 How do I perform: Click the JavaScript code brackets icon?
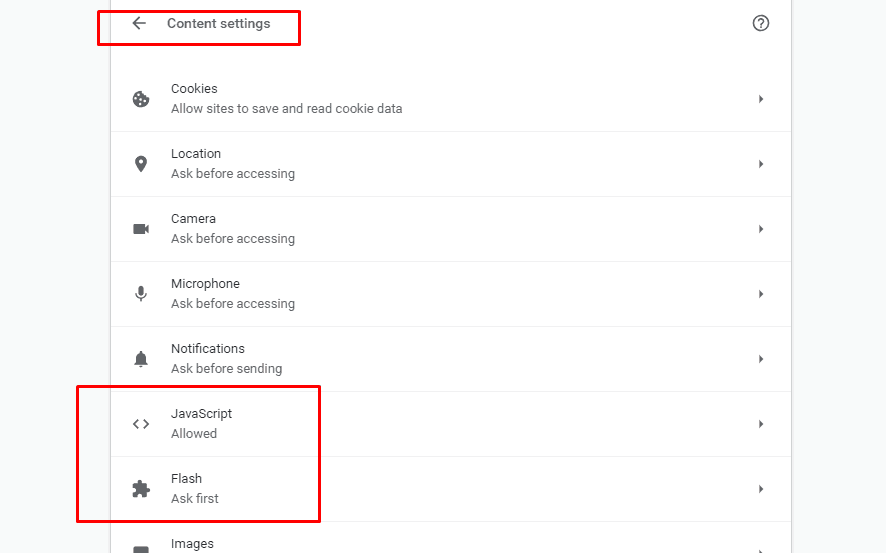141,424
